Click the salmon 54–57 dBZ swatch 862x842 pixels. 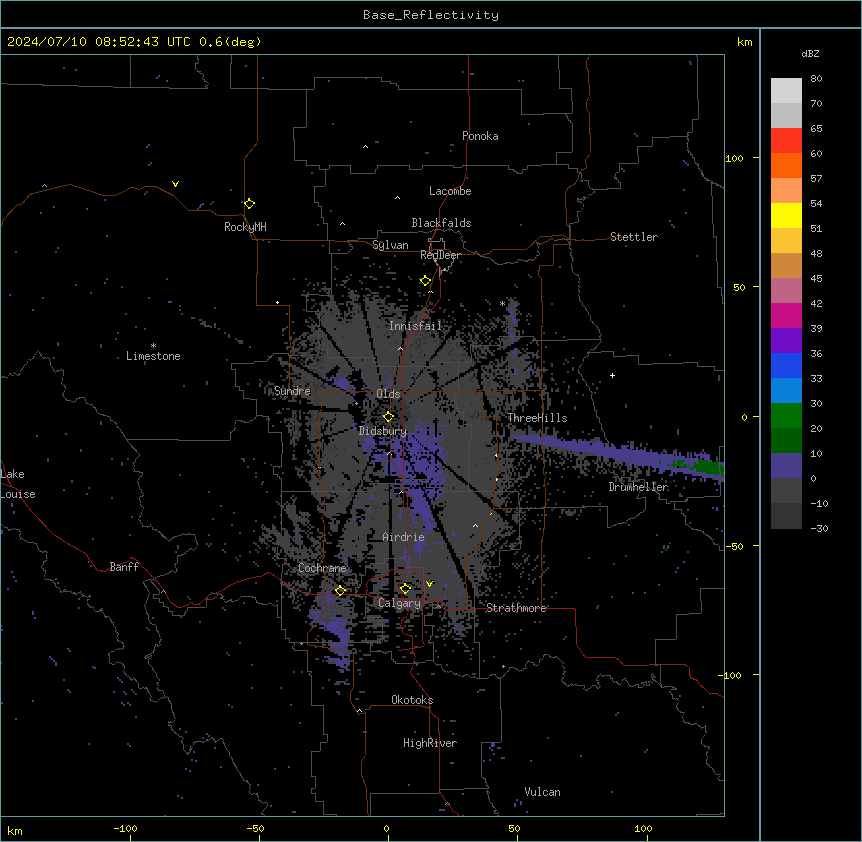pyautogui.click(x=786, y=191)
